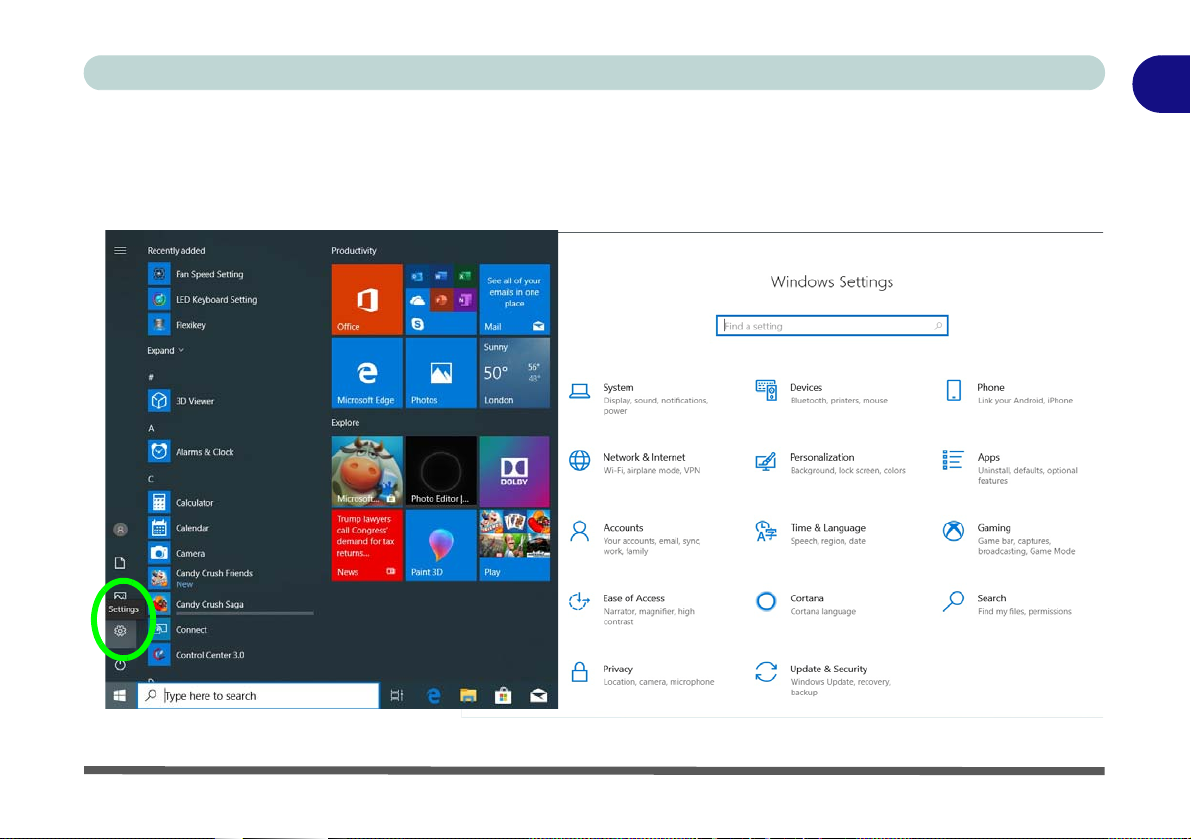Click the Office tile
The height and width of the screenshot is (839, 1191).
click(x=367, y=299)
